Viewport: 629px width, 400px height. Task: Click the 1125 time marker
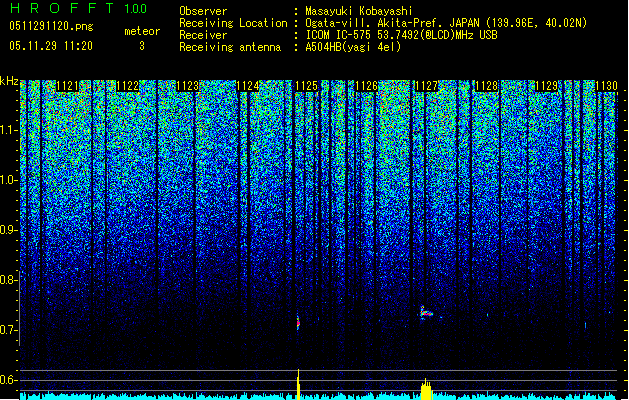[307, 86]
